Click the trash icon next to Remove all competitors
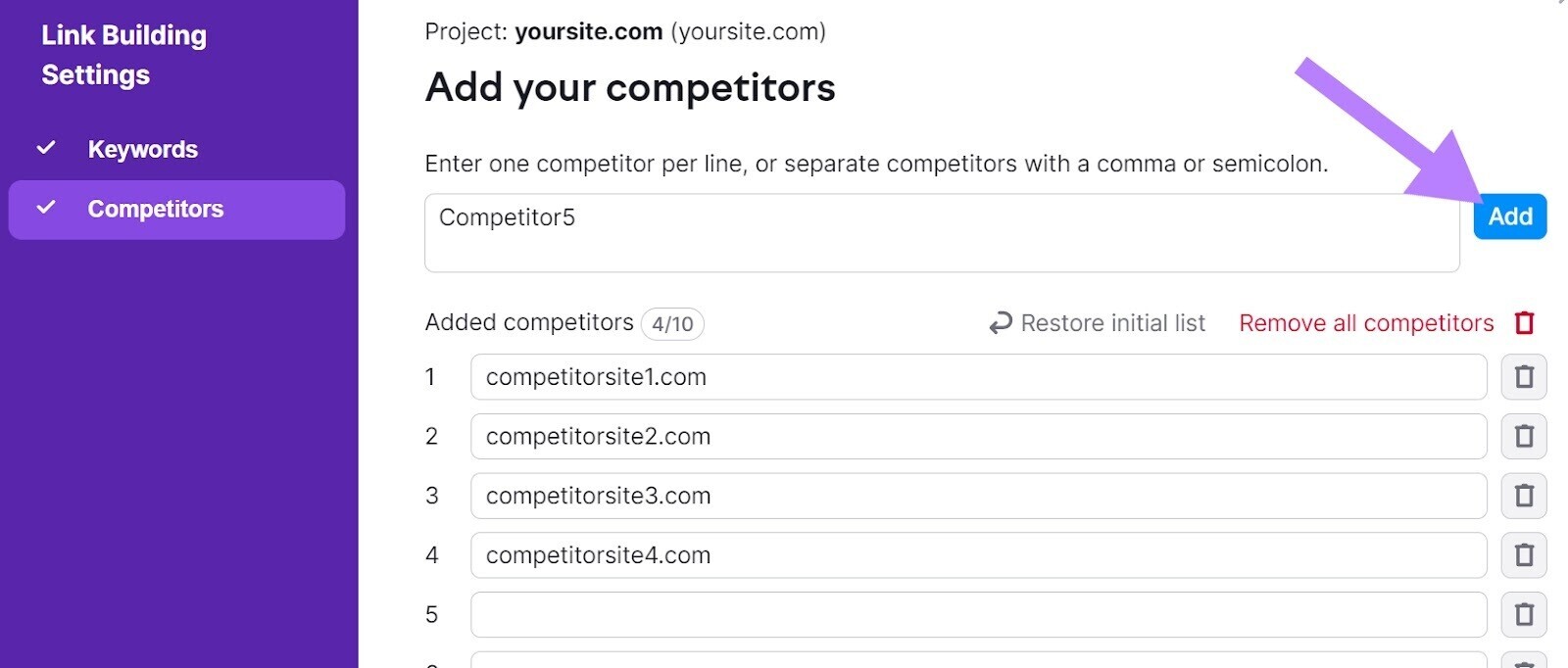1568x668 pixels. pyautogui.click(x=1525, y=323)
